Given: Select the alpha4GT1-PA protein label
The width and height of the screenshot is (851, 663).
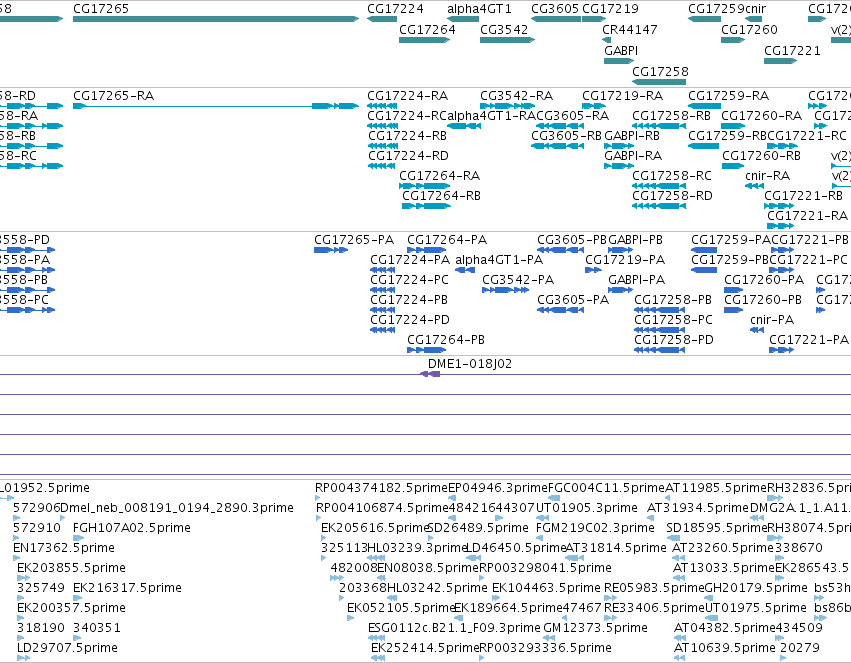Looking at the screenshot, I should pos(499,260).
